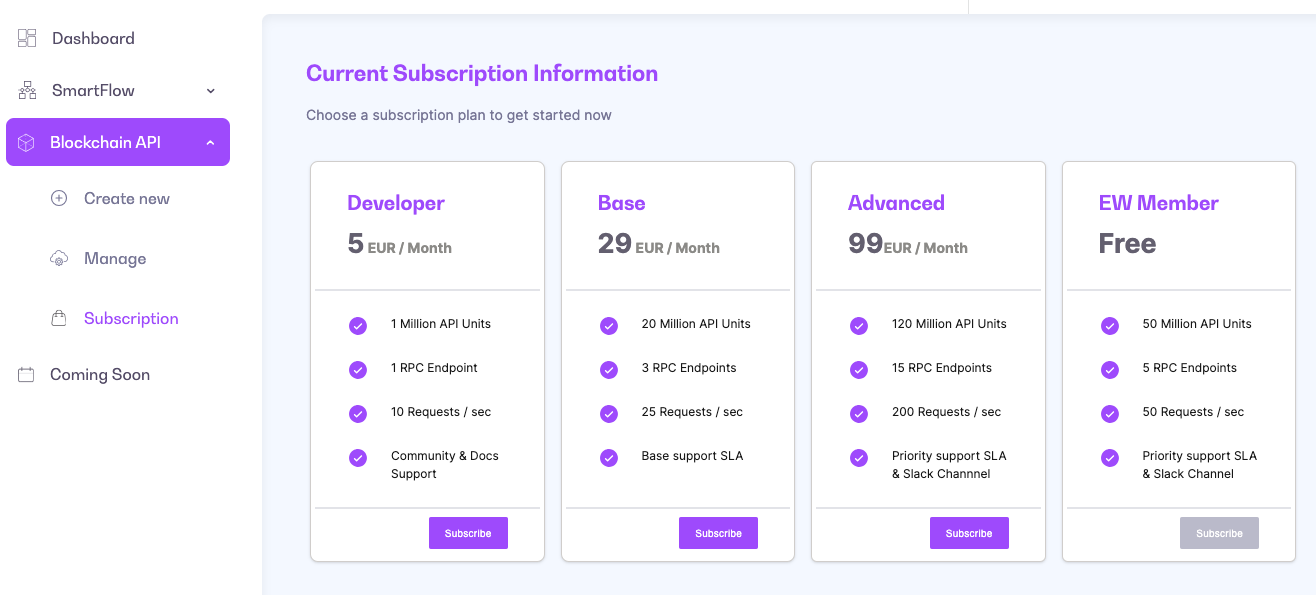Screen dimensions: 1316x595
Task: Click the Subscription shopping bag icon
Action: 59,319
